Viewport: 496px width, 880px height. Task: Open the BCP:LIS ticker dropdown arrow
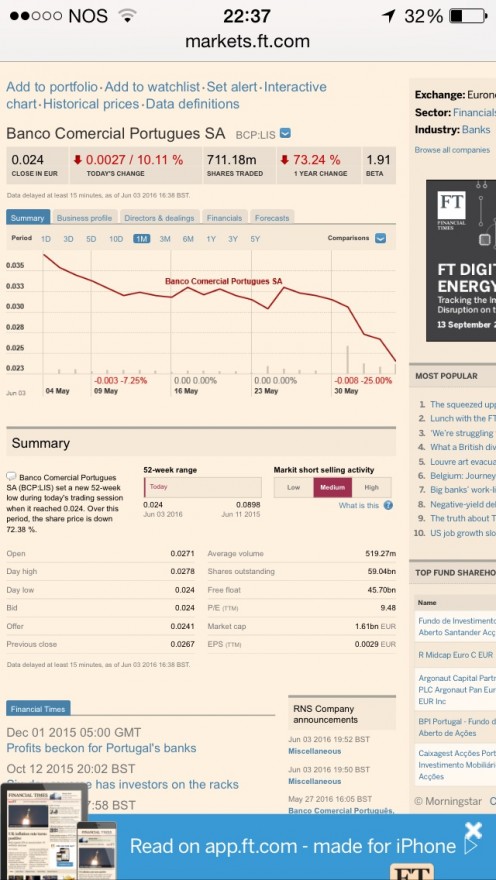286,134
